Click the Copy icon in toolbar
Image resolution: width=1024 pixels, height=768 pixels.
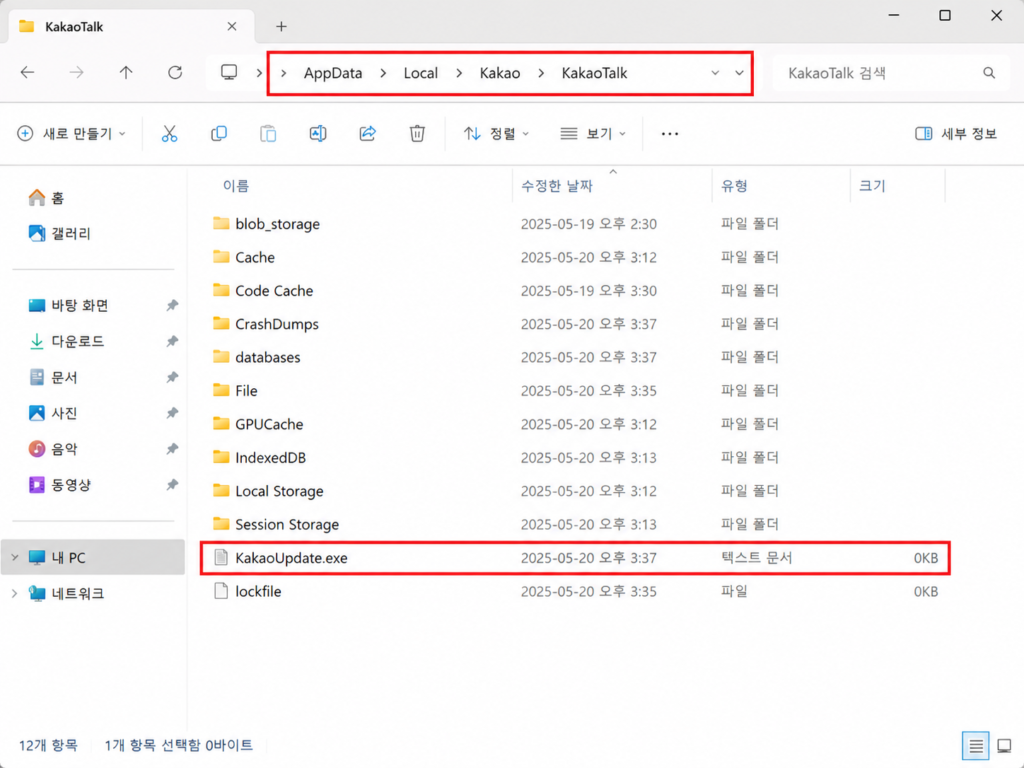(x=219, y=134)
